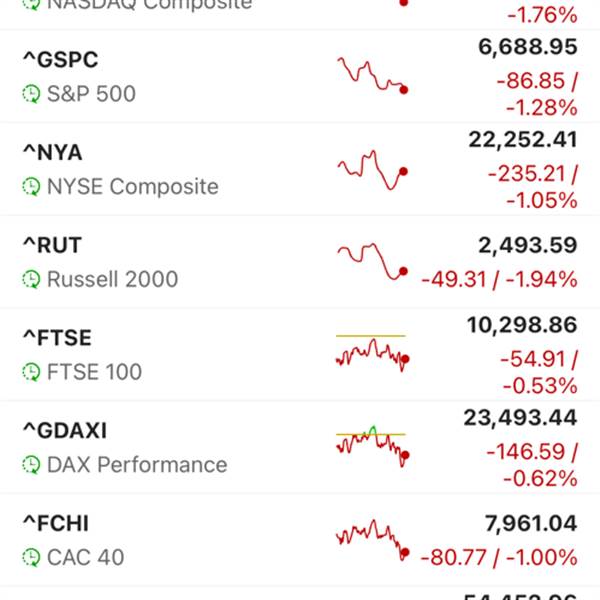Open the ^FTSE sparkline chart
This screenshot has height=600, width=600.
(x=372, y=353)
